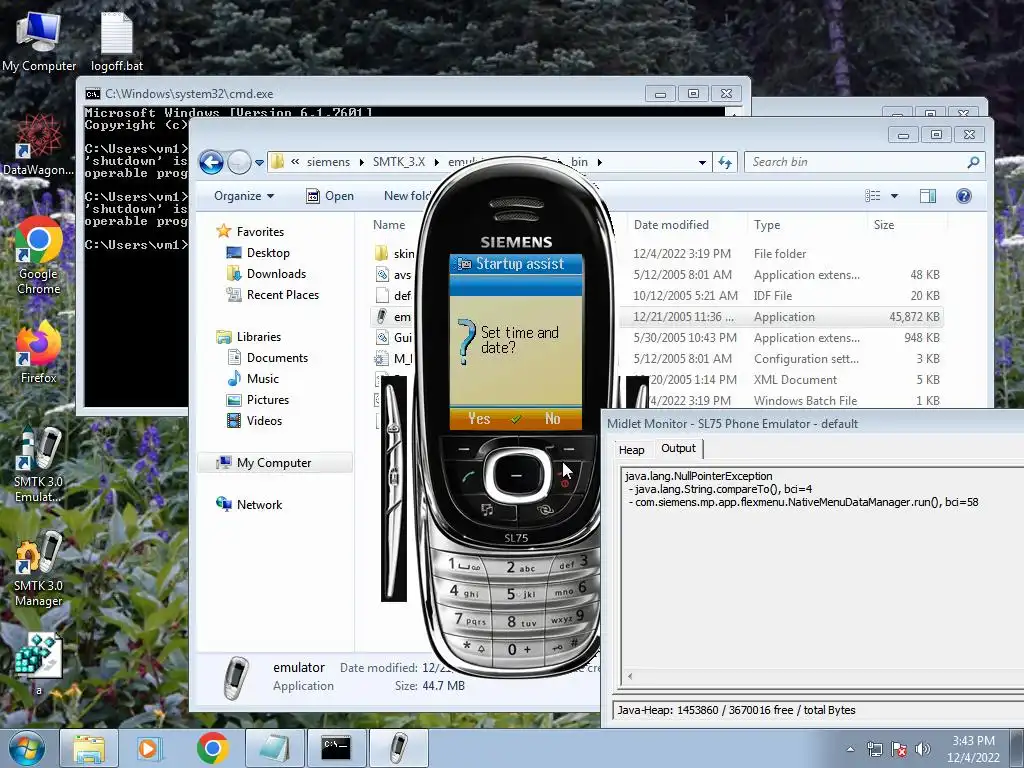Viewport: 1024px width, 768px height.
Task: Open view options dropdown arrow
Action: pyautogui.click(x=895, y=196)
